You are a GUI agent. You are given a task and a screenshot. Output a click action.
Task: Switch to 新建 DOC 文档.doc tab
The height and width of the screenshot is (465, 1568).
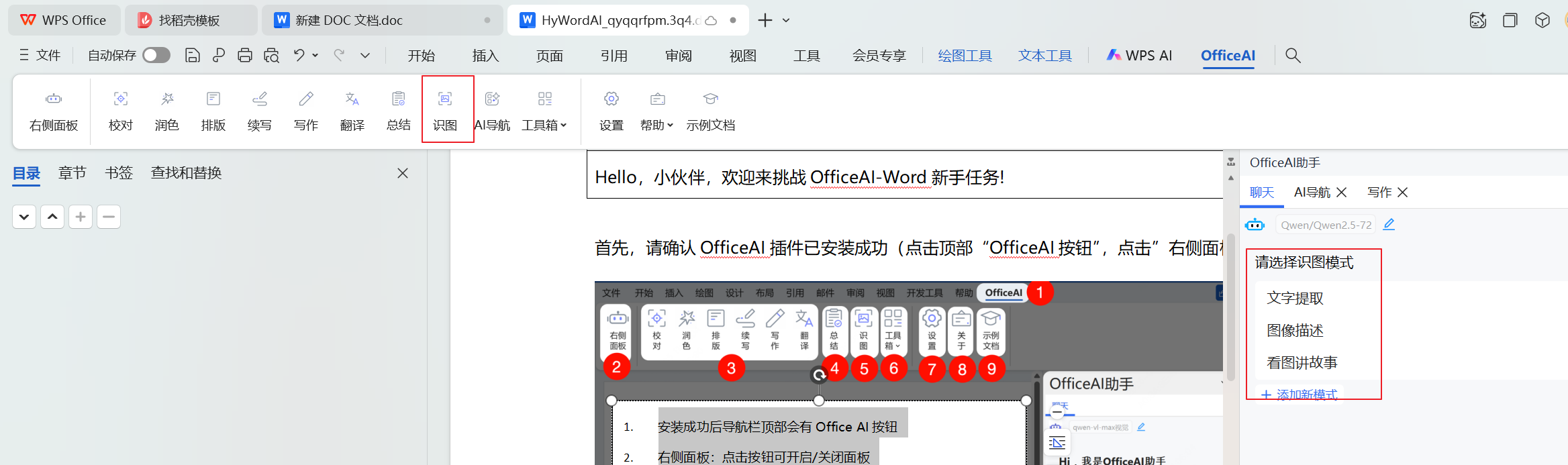[383, 20]
